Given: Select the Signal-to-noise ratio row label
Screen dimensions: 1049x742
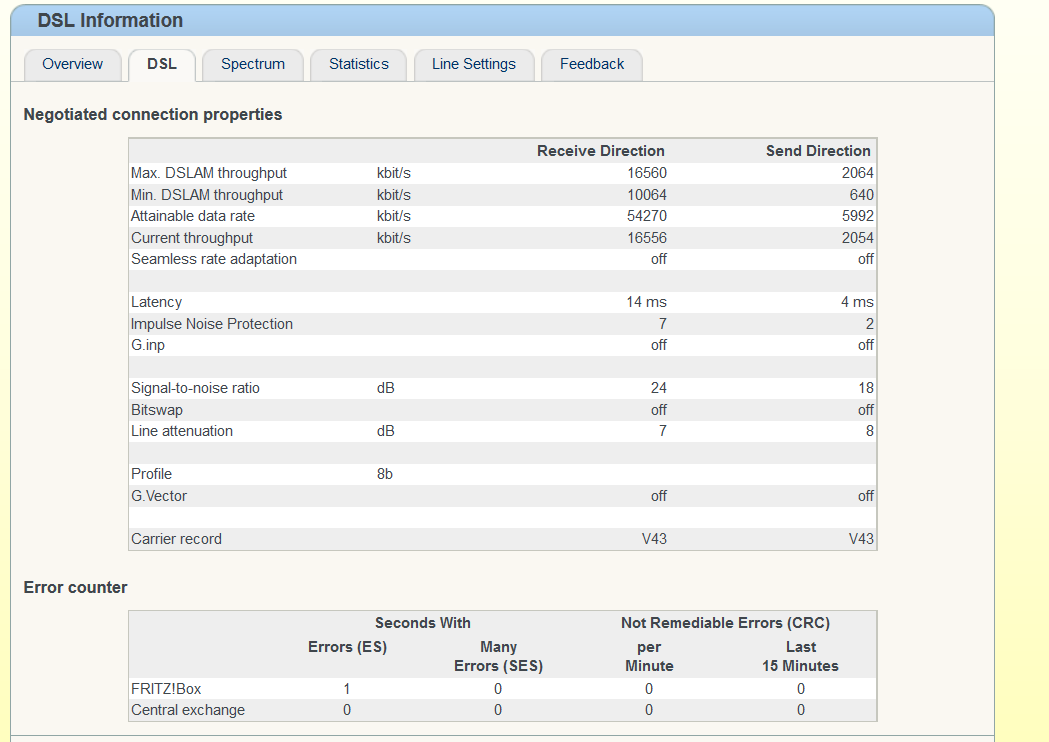Looking at the screenshot, I should coord(195,388).
